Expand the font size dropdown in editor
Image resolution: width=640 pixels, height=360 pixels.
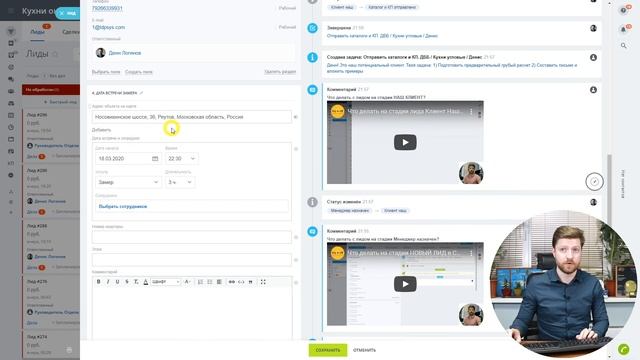(x=187, y=282)
